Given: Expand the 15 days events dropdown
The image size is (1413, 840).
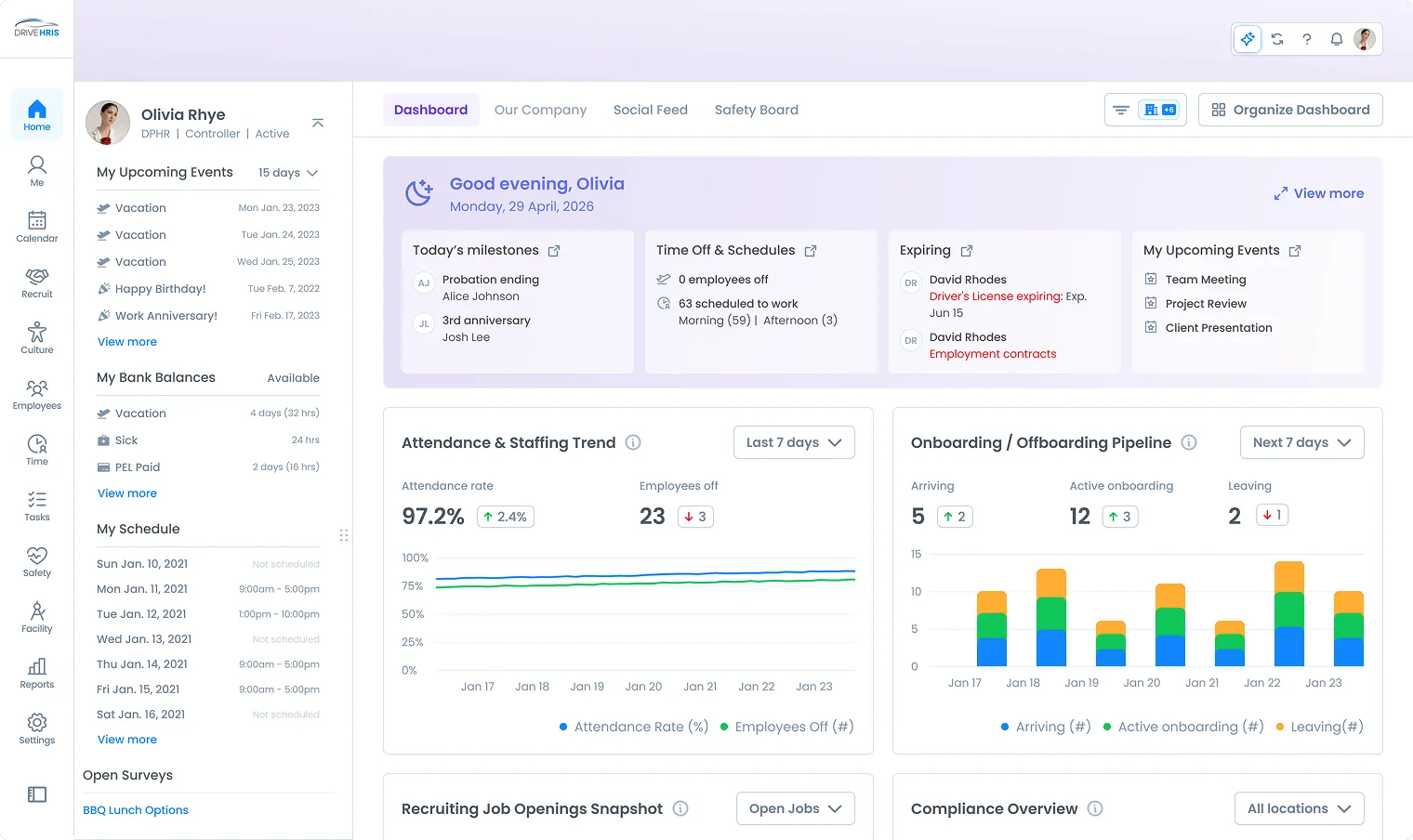Looking at the screenshot, I should pos(288,173).
